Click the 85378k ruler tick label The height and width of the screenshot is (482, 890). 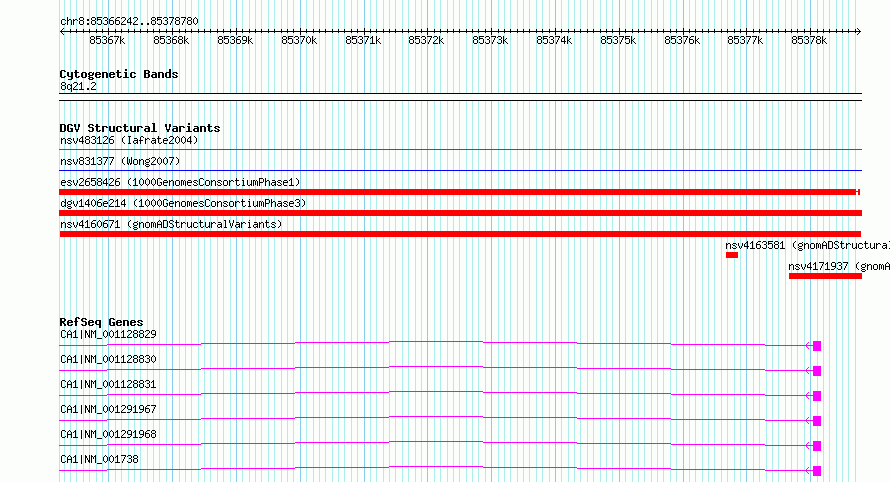pyautogui.click(x=809, y=40)
